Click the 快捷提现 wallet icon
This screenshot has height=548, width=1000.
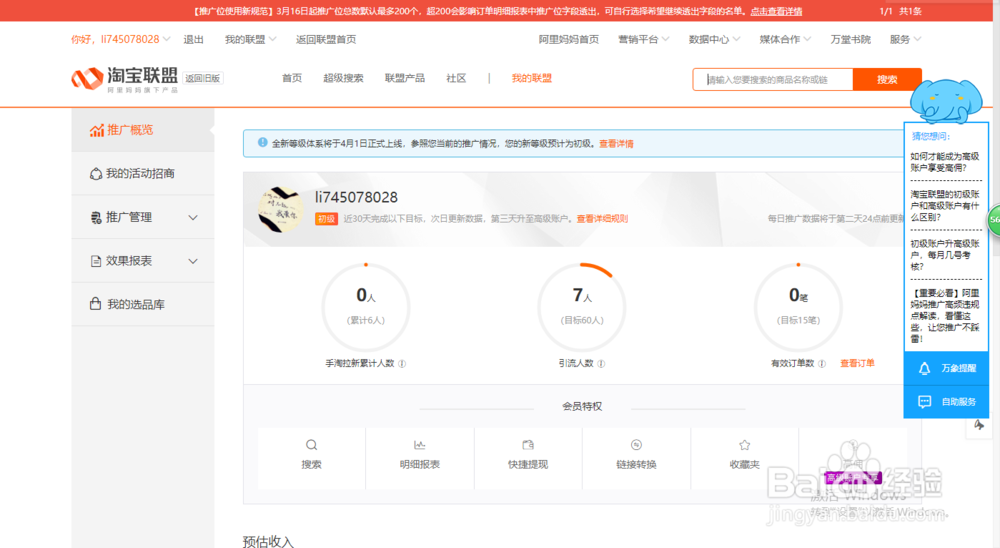tap(528, 445)
